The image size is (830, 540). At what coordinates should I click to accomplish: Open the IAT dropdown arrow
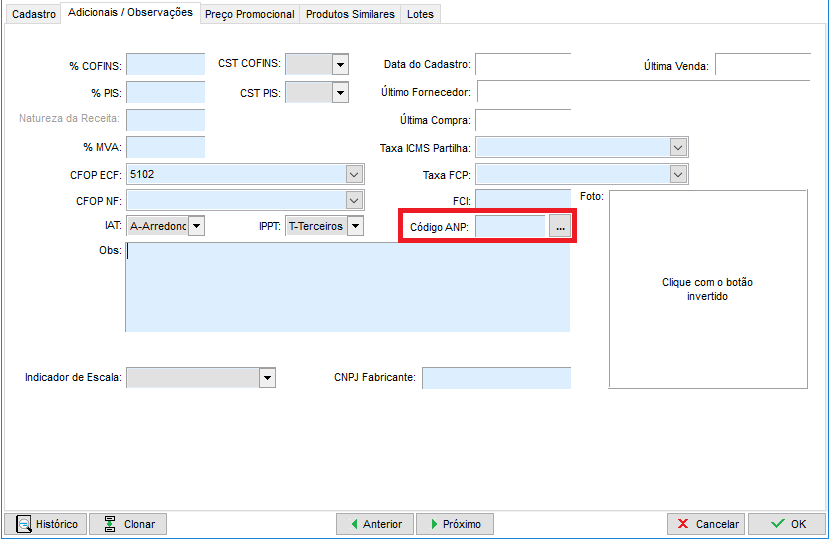[197, 226]
